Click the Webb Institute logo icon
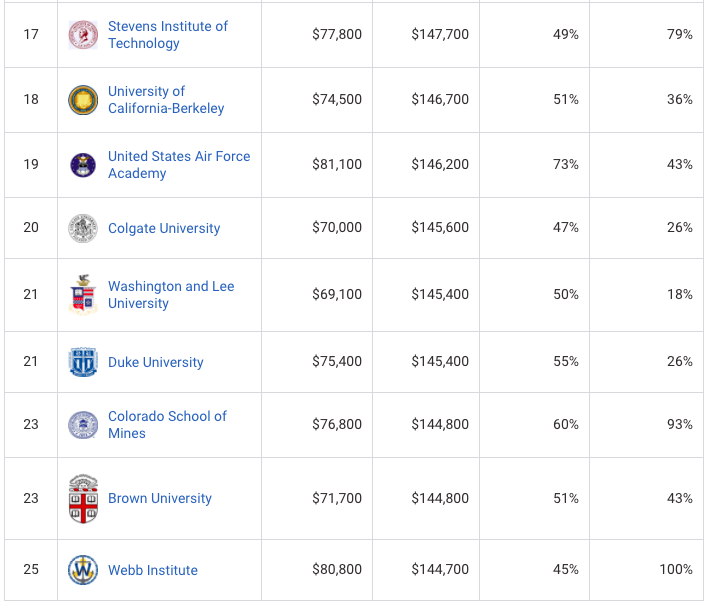This screenshot has height=611, width=722. click(x=83, y=570)
